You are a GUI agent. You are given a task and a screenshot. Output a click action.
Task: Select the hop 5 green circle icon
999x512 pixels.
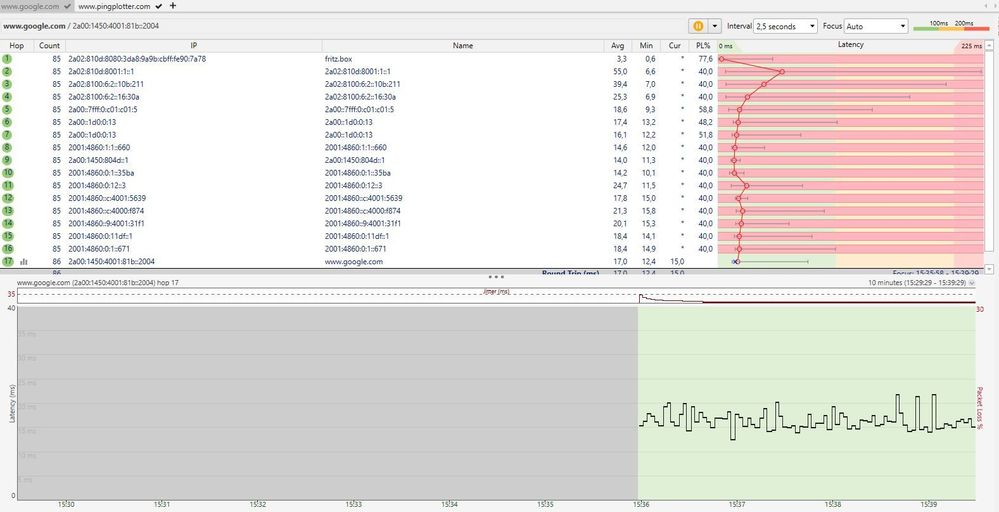click(x=7, y=110)
